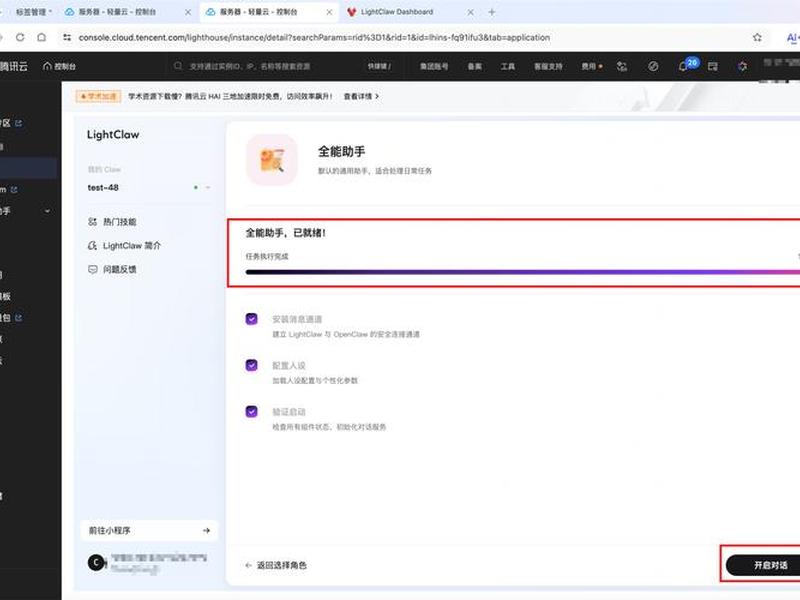Click the user avatar at sidebar bottom
Screen dimensions: 800x600
[x=96, y=562]
